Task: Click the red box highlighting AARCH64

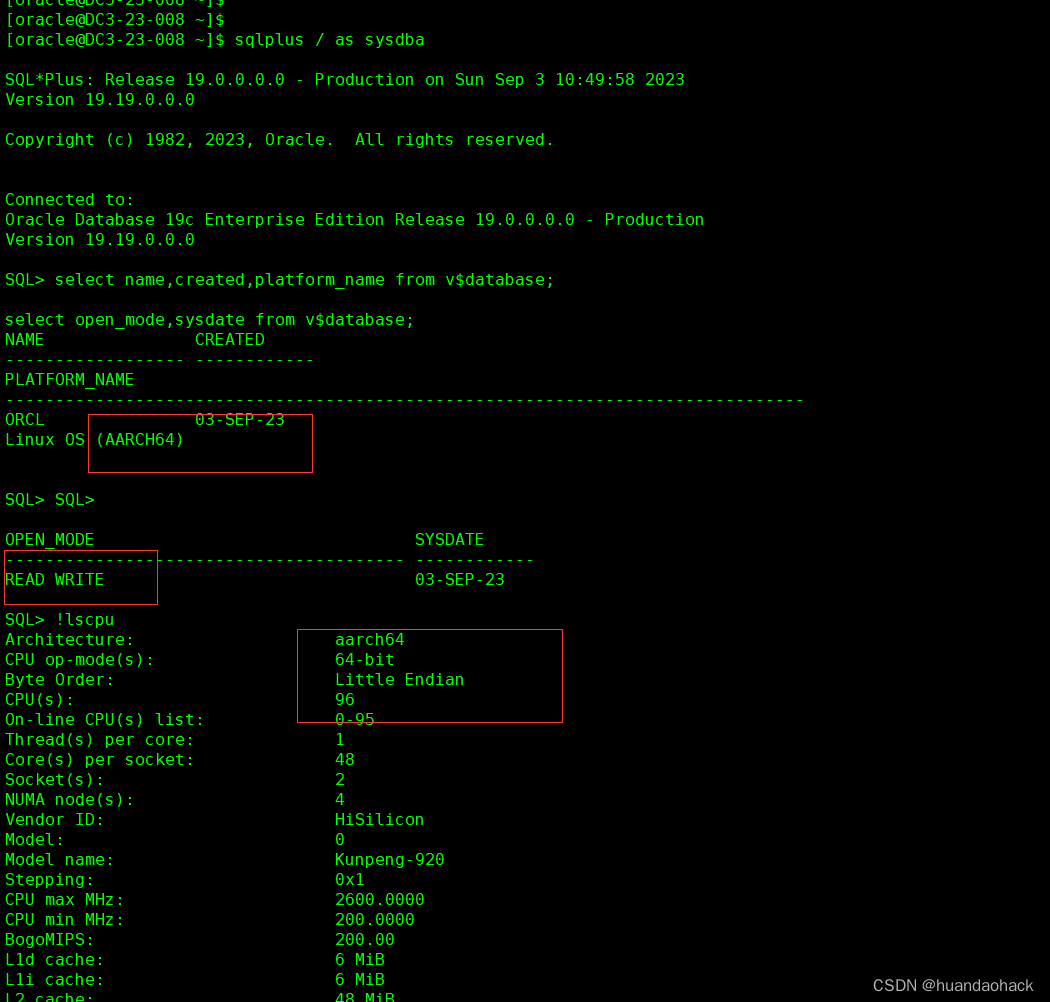Action: 200,443
